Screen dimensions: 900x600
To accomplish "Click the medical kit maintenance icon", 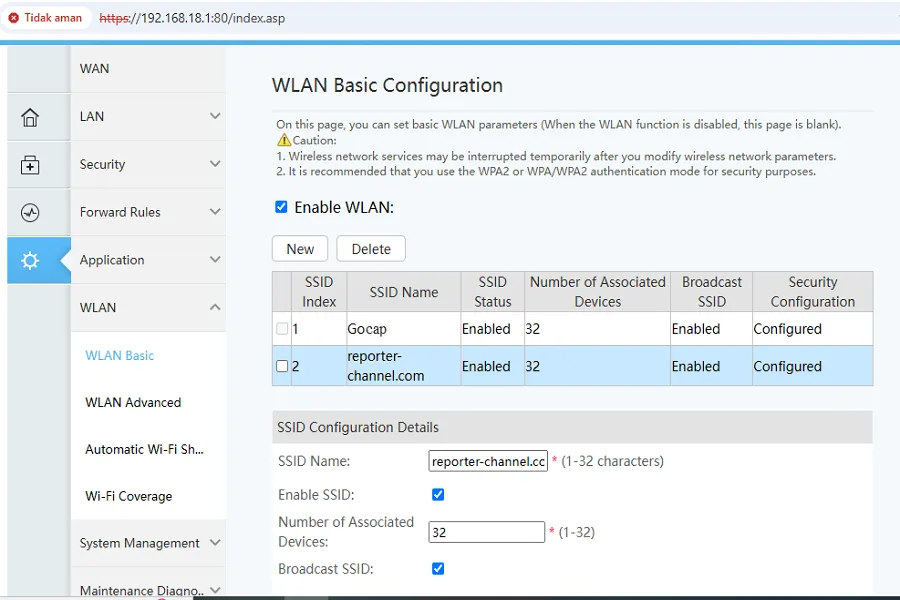I will point(30,165).
